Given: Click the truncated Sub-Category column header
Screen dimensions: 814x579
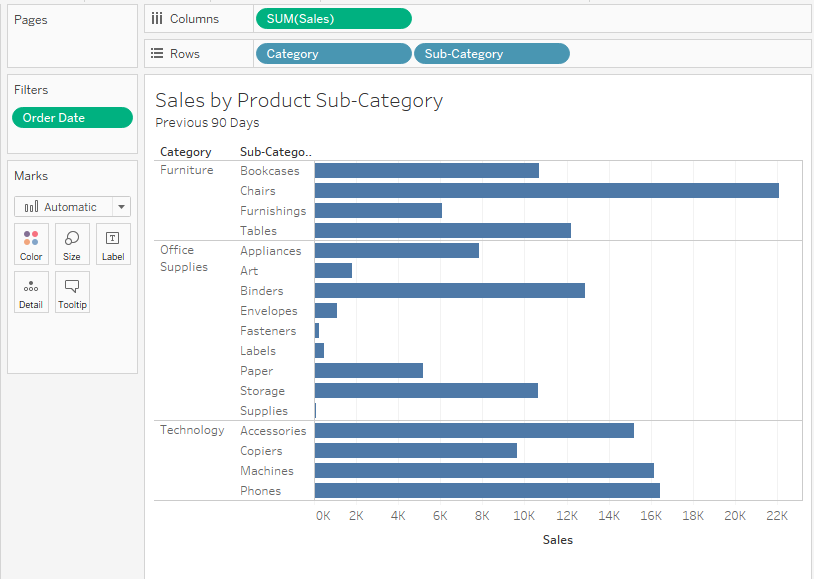Looking at the screenshot, I should [x=275, y=152].
